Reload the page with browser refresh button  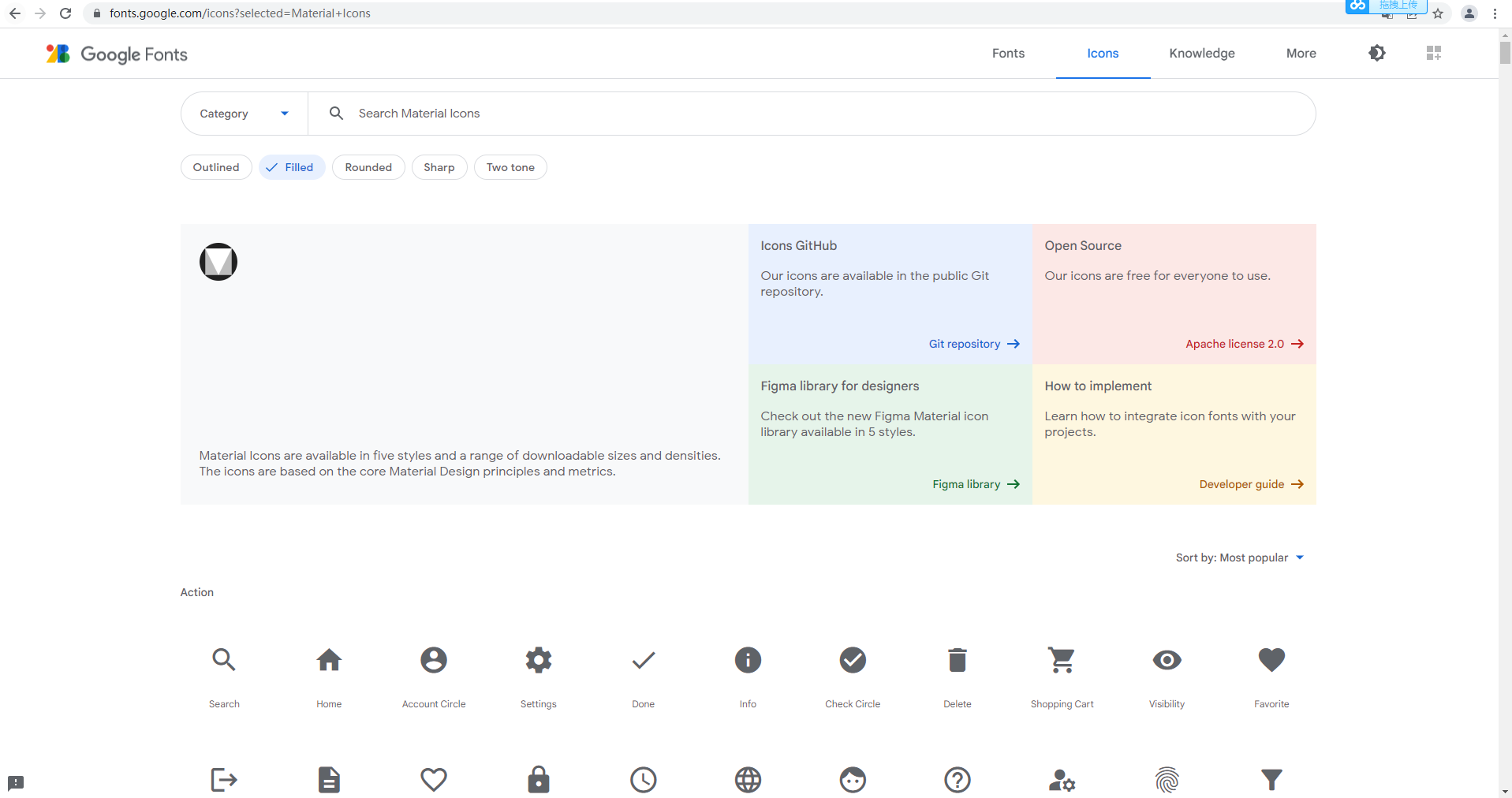click(65, 13)
